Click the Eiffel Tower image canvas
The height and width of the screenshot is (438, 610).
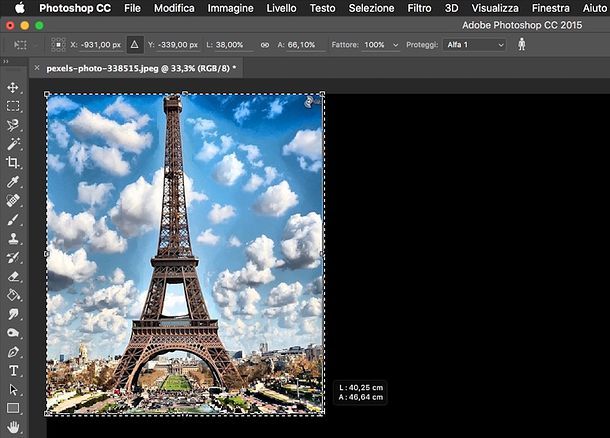(x=185, y=254)
